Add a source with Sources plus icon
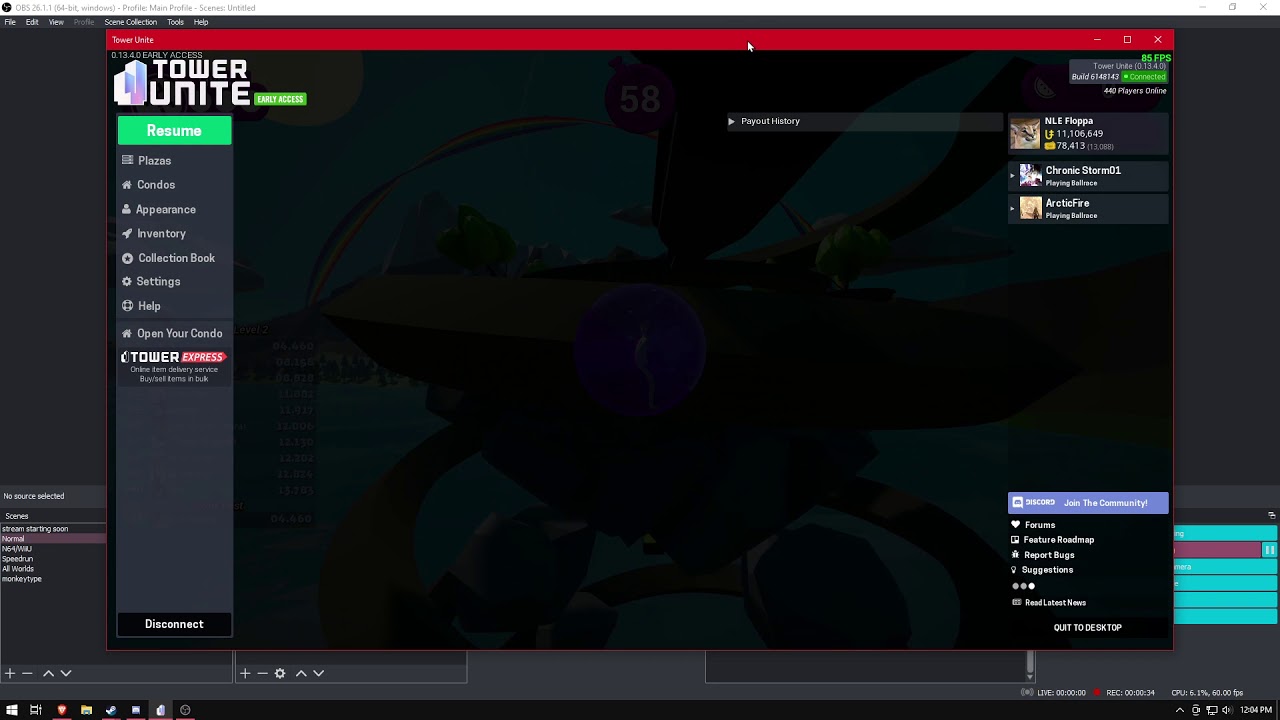Viewport: 1280px width, 720px height. point(245,674)
